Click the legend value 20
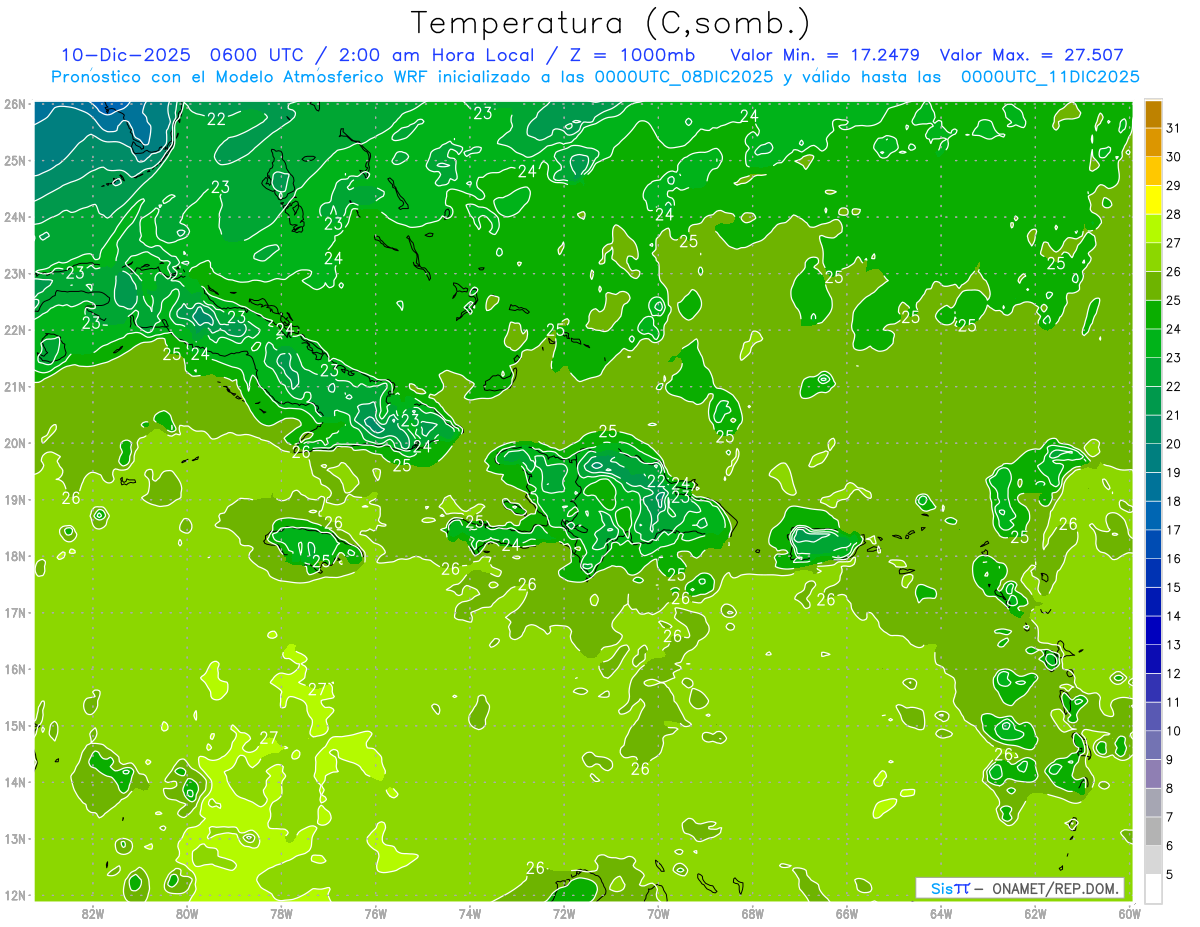 click(1174, 444)
